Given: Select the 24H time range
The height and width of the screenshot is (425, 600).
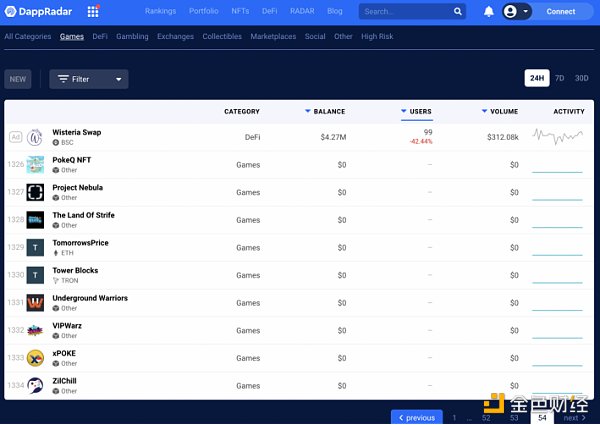Looking at the screenshot, I should pyautogui.click(x=536, y=78).
